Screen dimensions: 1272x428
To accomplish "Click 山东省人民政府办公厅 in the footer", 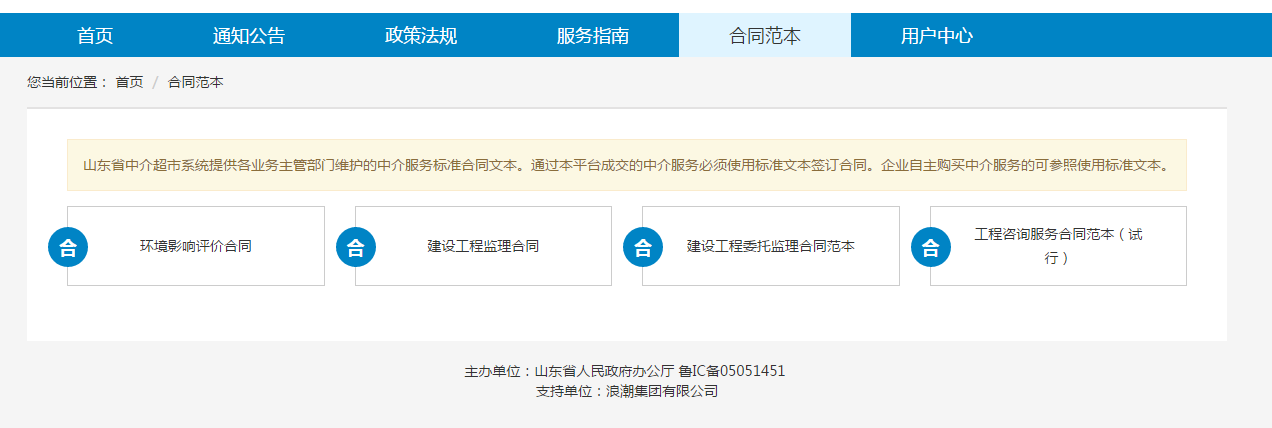I will pyautogui.click(x=604, y=371).
